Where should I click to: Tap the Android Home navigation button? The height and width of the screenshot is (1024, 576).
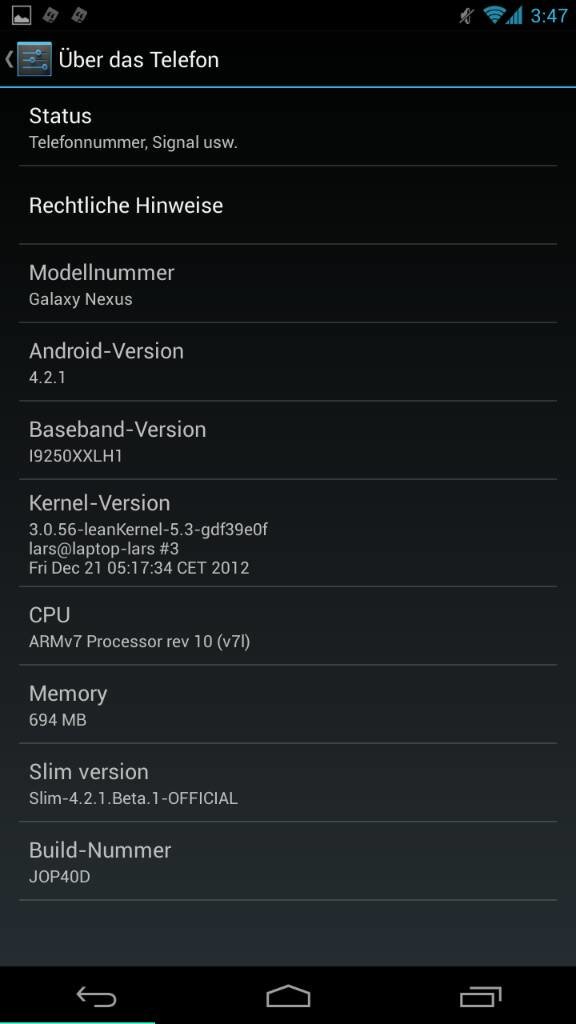pos(288,996)
